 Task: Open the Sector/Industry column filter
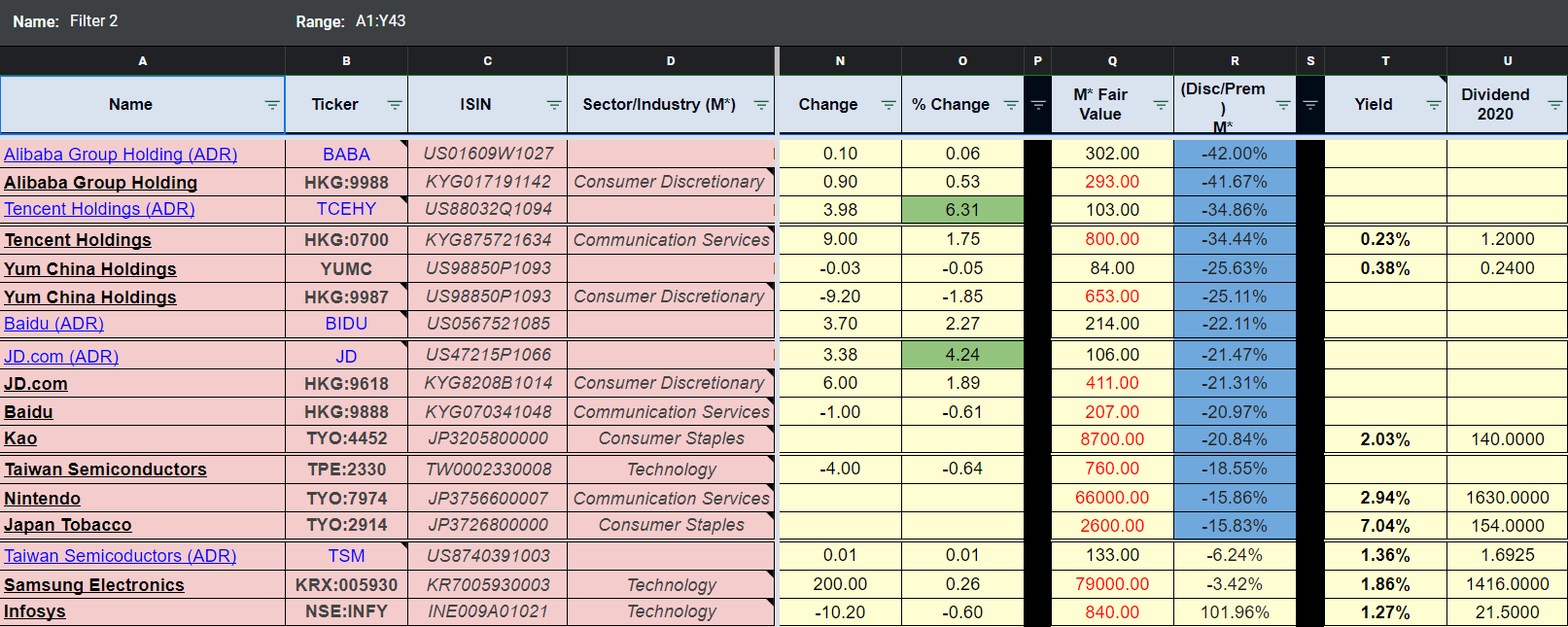pyautogui.click(x=761, y=105)
